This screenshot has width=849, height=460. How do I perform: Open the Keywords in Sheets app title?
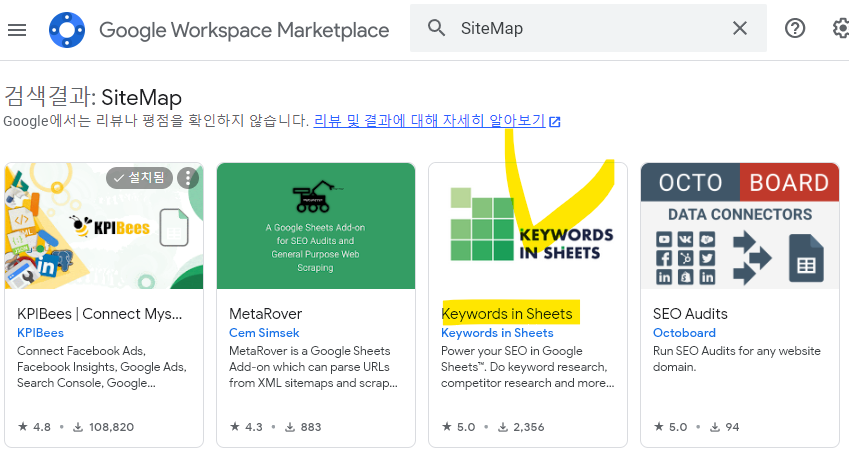point(507,314)
